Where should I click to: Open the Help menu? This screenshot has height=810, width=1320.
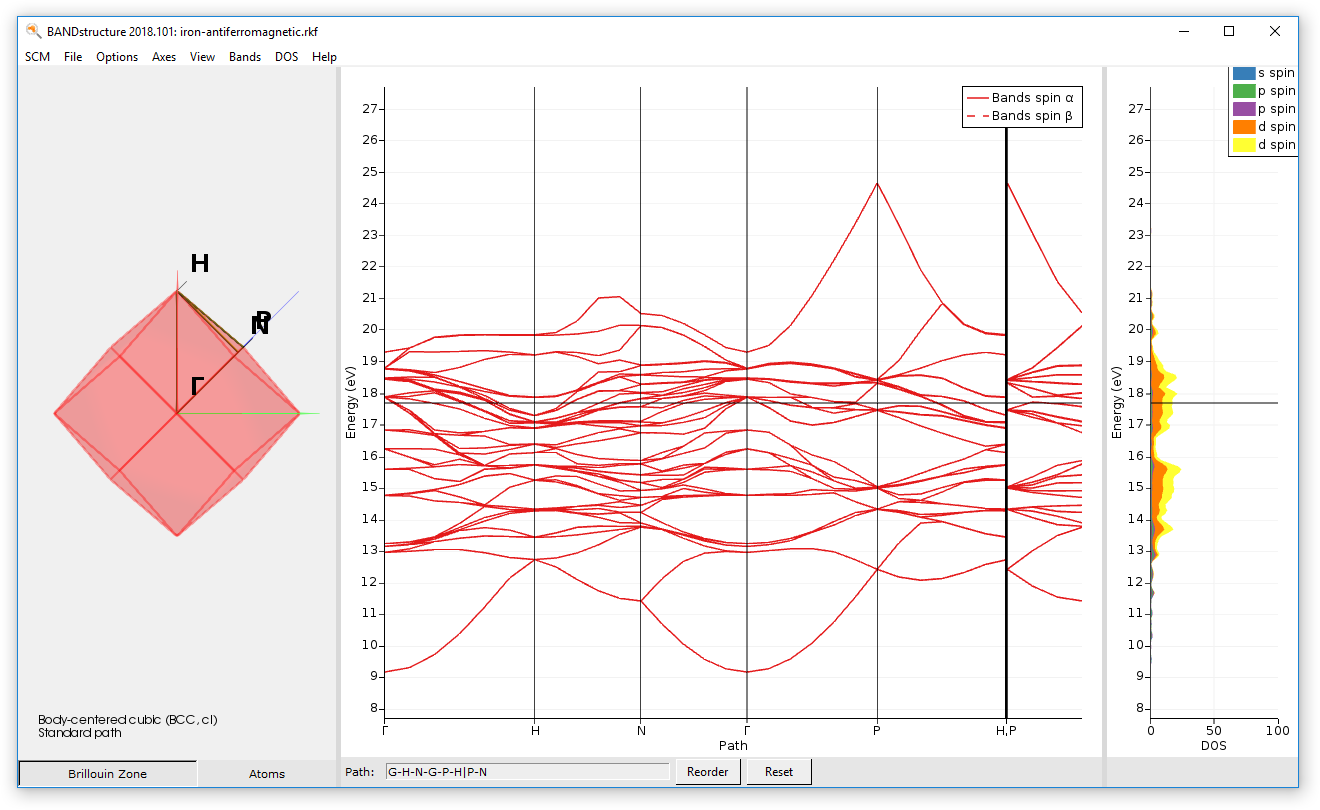tap(324, 57)
